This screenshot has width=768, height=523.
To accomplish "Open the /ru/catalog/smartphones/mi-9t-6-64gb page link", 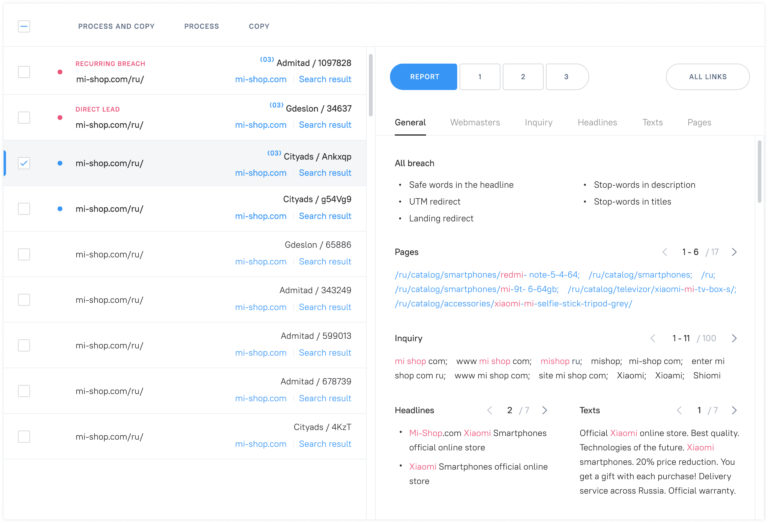I will click(x=476, y=289).
